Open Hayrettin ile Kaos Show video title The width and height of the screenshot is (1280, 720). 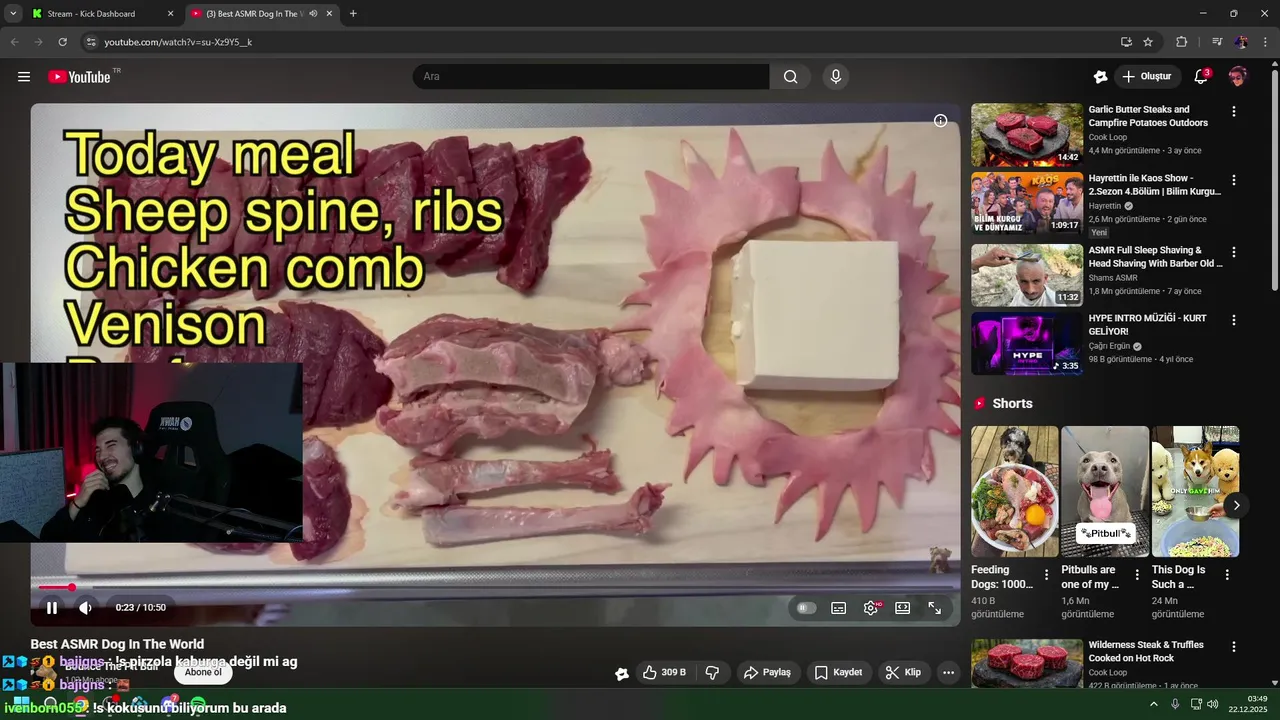coord(1154,184)
